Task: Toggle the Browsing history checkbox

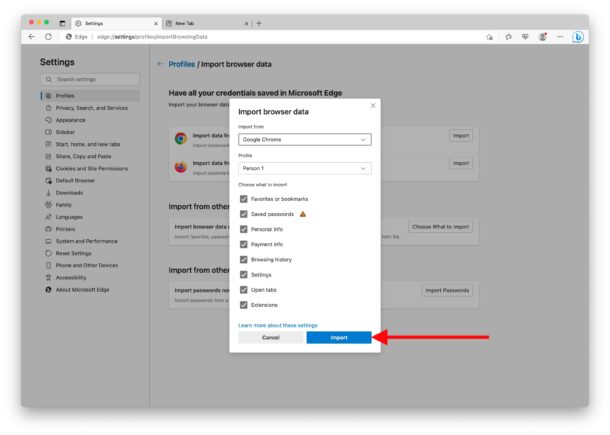Action: tap(244, 259)
